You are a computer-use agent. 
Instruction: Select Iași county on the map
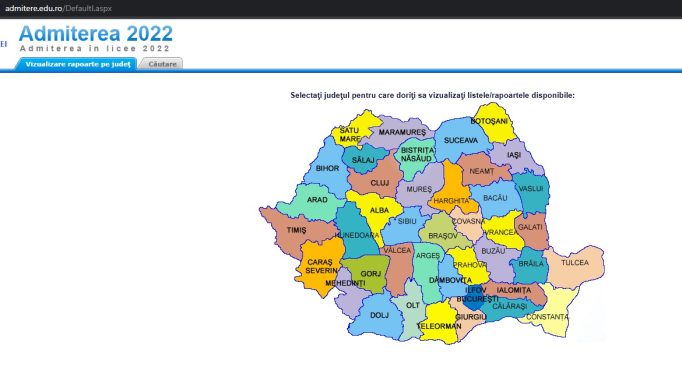pyautogui.click(x=514, y=155)
